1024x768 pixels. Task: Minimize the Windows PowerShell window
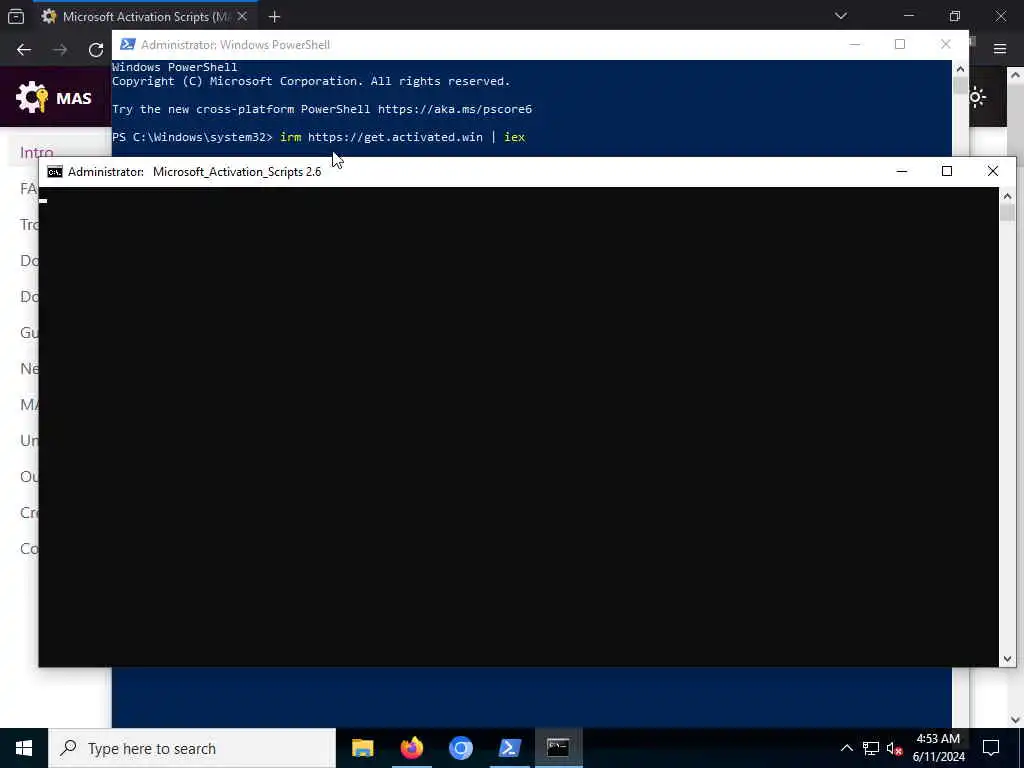pyautogui.click(x=855, y=44)
